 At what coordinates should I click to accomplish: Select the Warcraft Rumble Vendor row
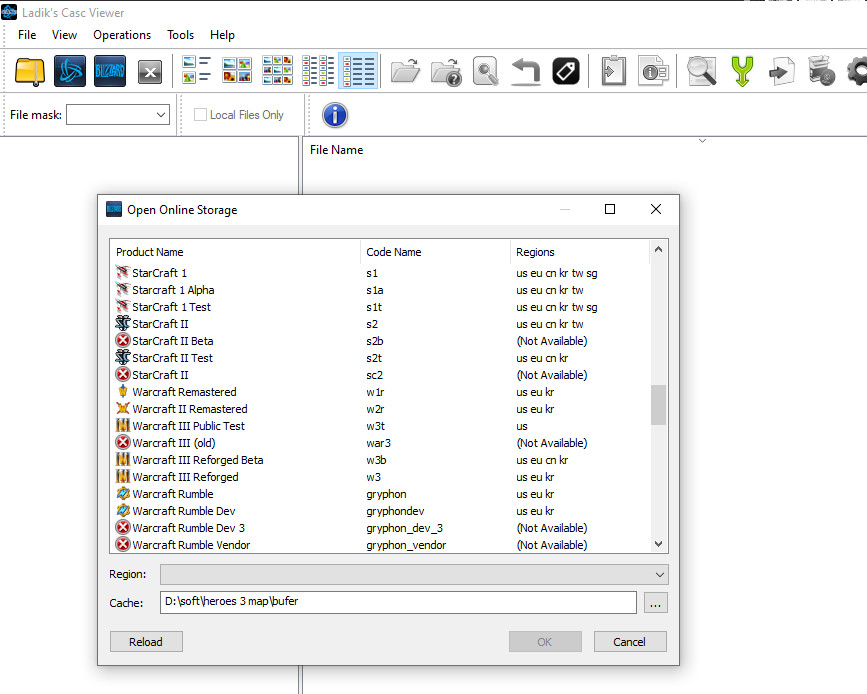coord(381,545)
